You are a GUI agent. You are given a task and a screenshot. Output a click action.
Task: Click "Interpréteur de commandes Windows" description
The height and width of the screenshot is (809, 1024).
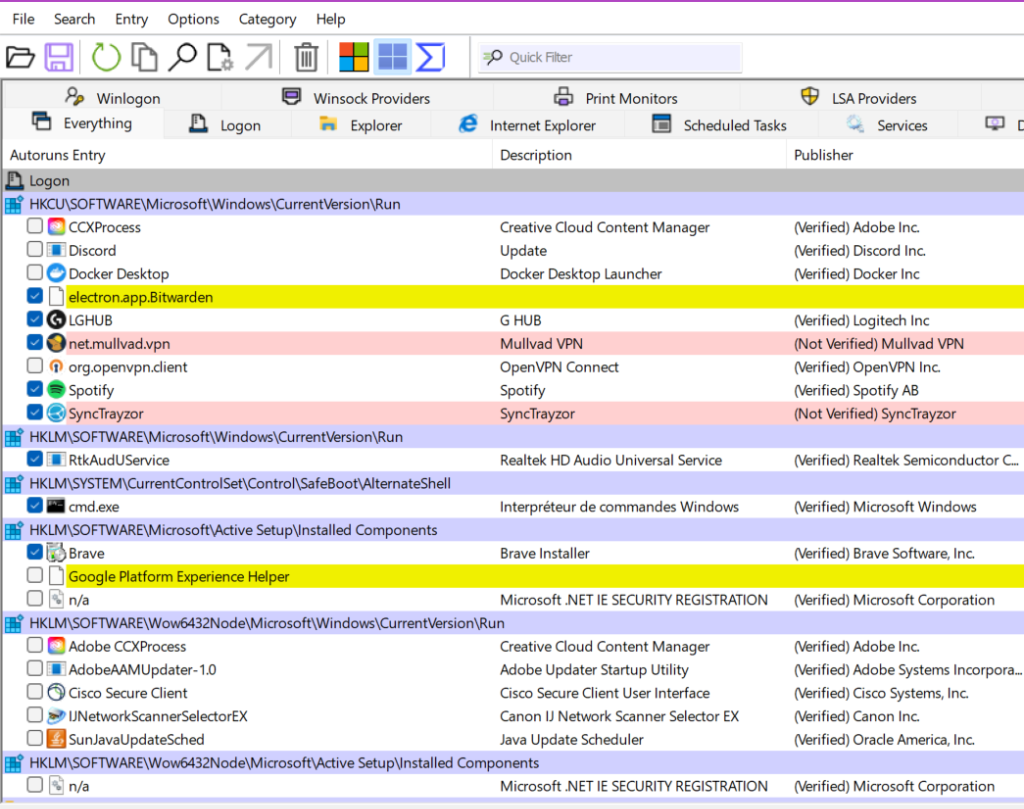click(619, 507)
